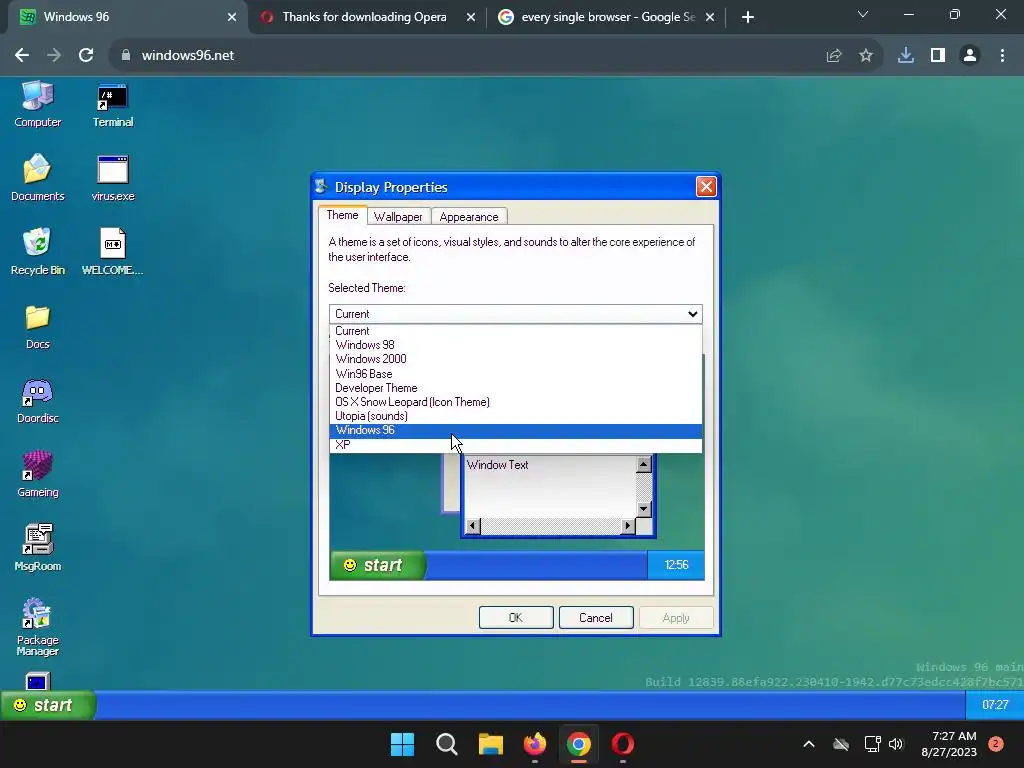Open Chrome downloads icon
This screenshot has height=768, width=1024.
coord(906,56)
